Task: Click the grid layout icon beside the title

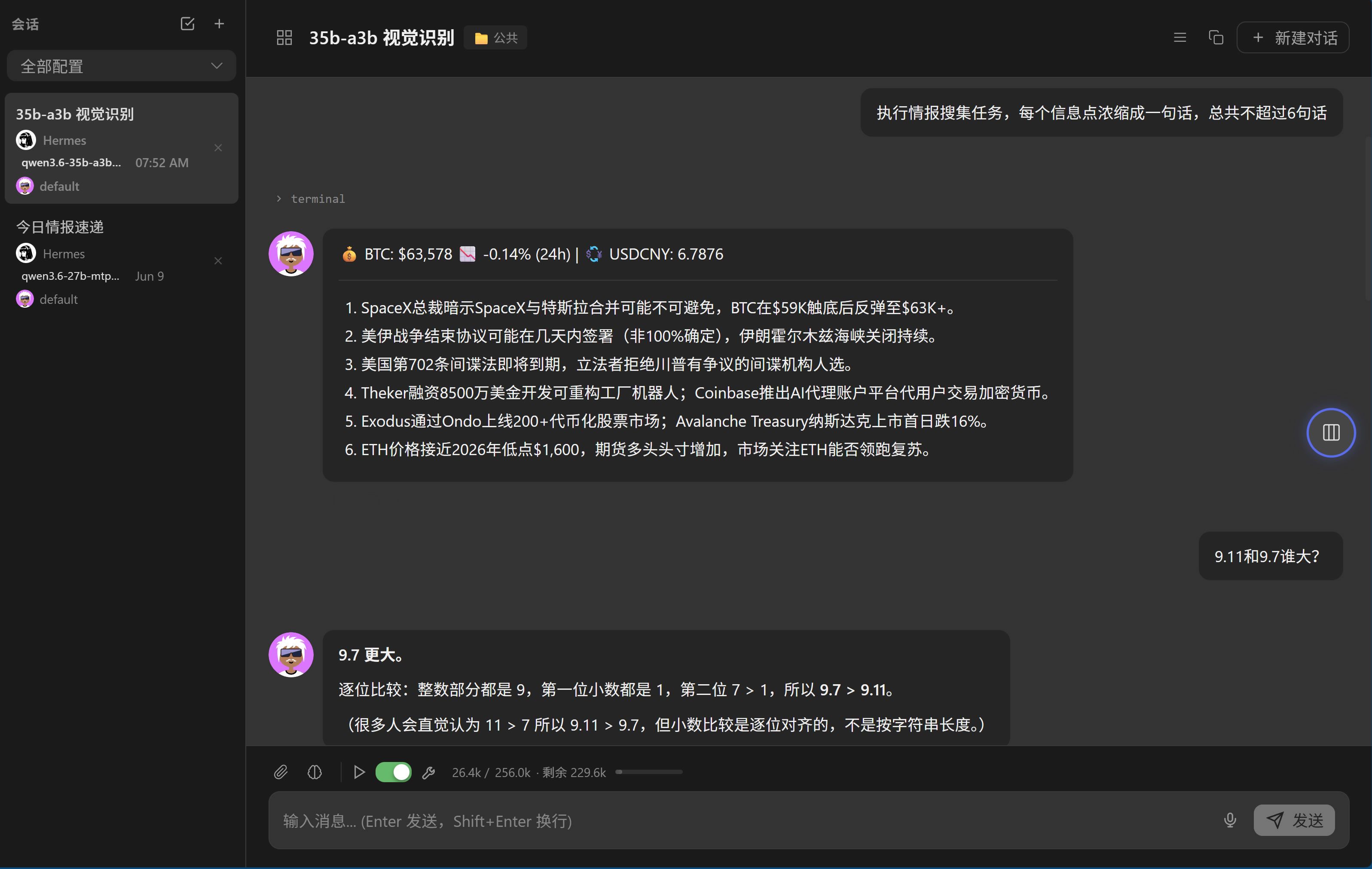Action: point(284,38)
